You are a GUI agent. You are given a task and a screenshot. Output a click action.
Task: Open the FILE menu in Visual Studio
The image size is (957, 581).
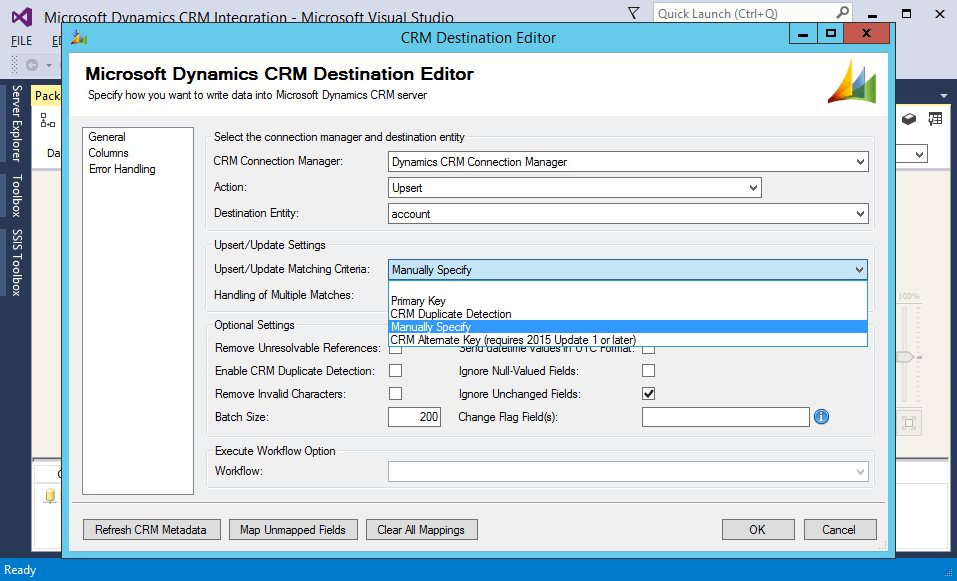coord(21,42)
